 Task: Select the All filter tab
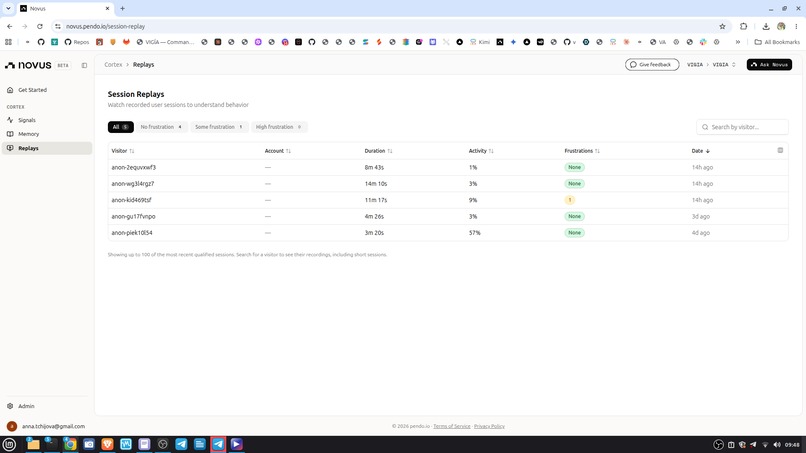121,127
